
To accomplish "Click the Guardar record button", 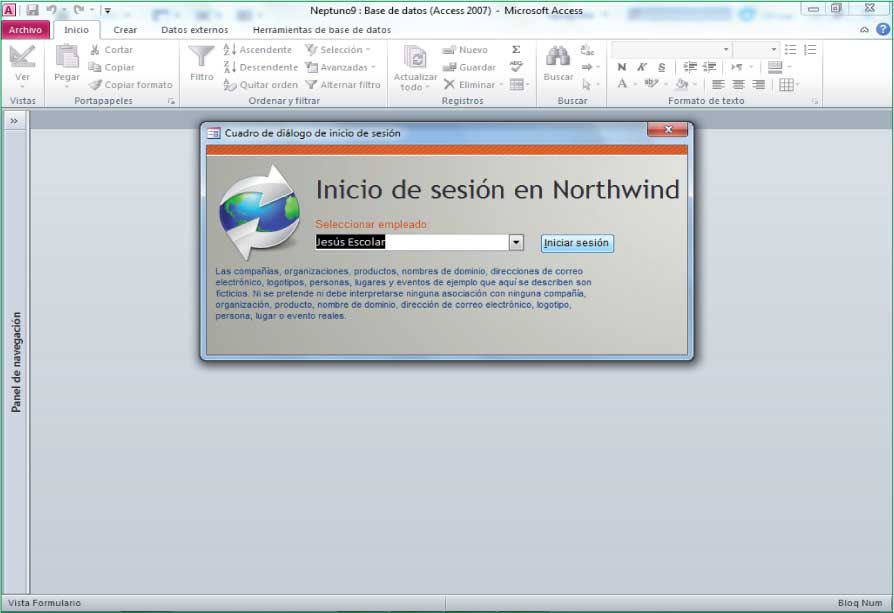I will 469,67.
